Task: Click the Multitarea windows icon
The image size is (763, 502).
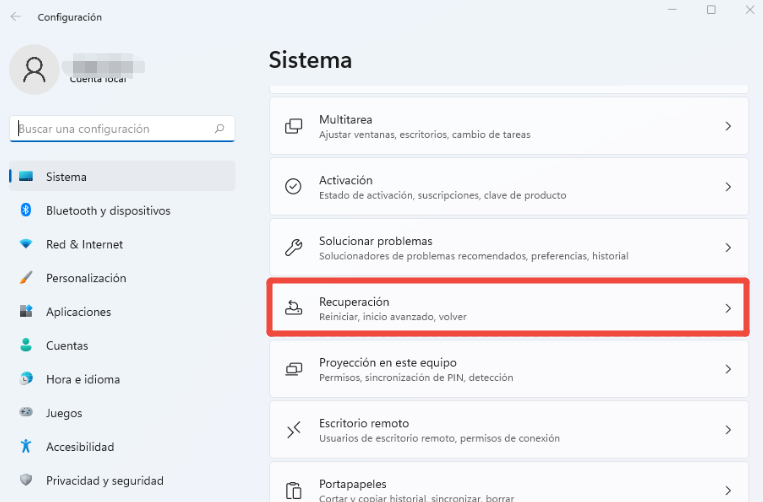Action: (293, 126)
